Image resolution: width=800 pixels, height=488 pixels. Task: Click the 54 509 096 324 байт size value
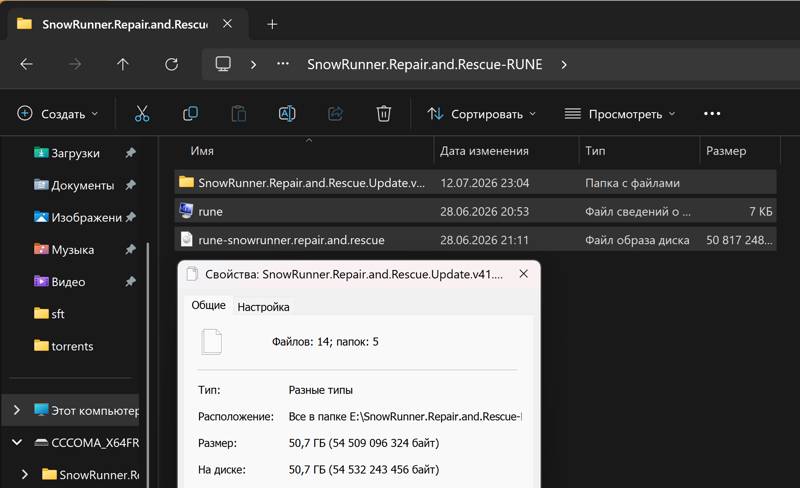[364, 443]
